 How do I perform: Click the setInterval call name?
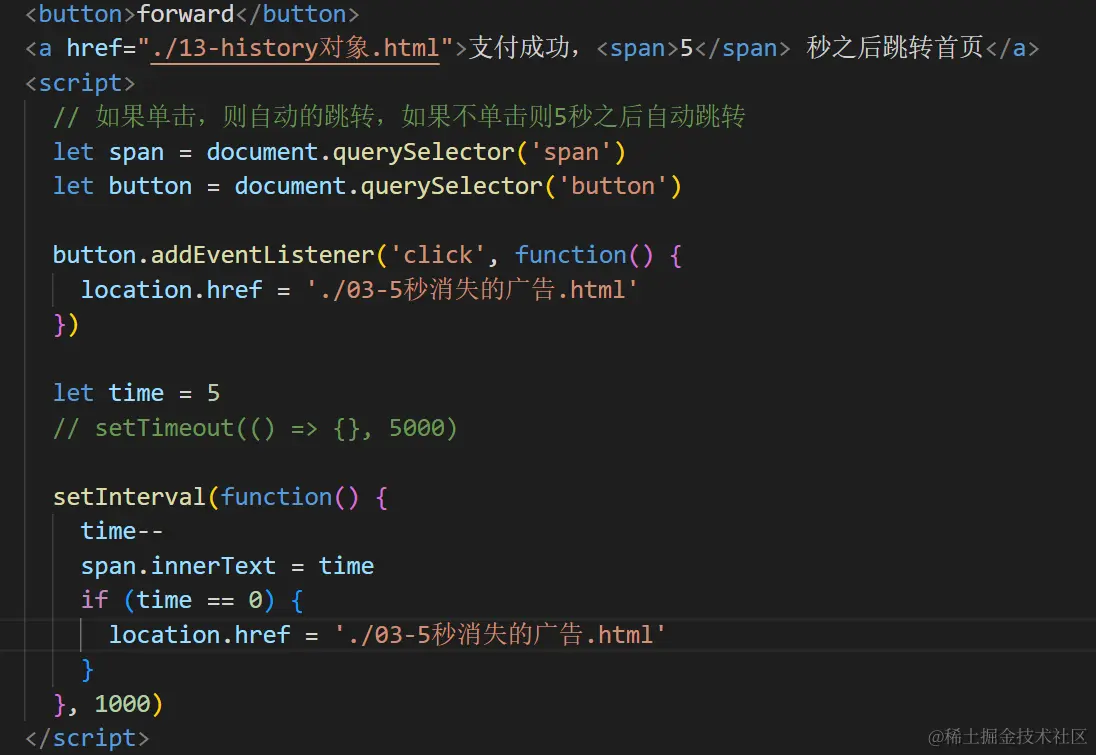(x=129, y=496)
